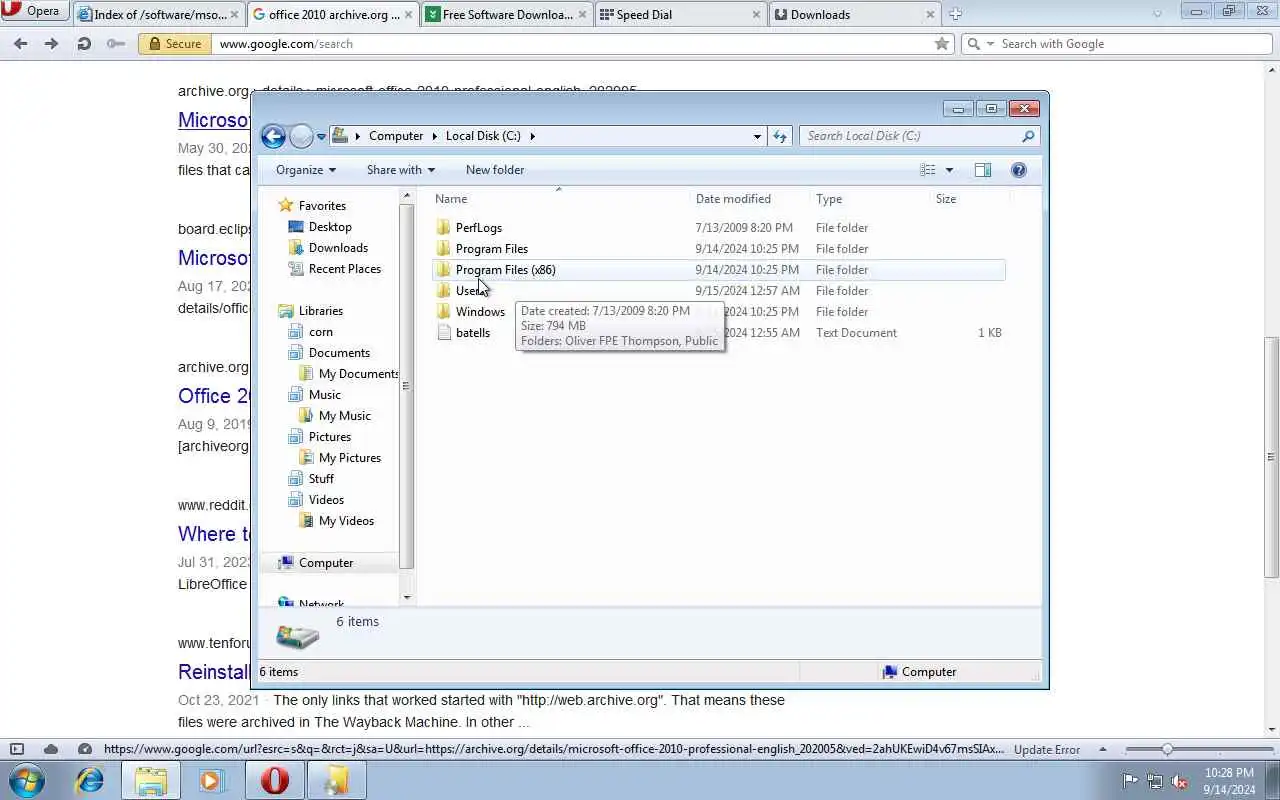Viewport: 1280px width, 800px height.
Task: Toggle the preview pane button
Action: coord(983,170)
